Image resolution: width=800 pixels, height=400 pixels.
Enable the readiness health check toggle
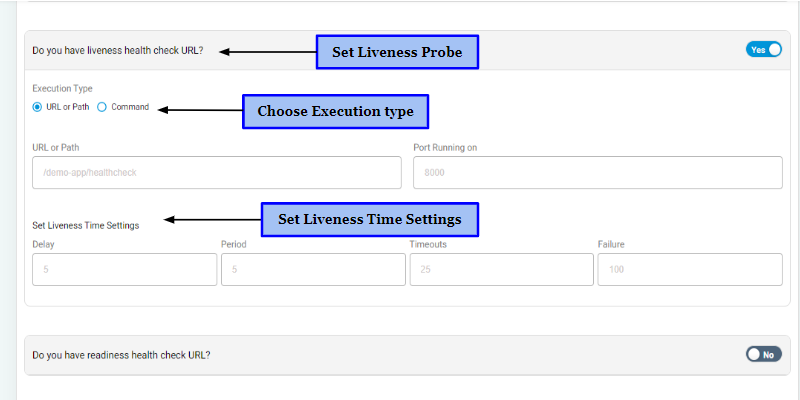pyautogui.click(x=763, y=354)
